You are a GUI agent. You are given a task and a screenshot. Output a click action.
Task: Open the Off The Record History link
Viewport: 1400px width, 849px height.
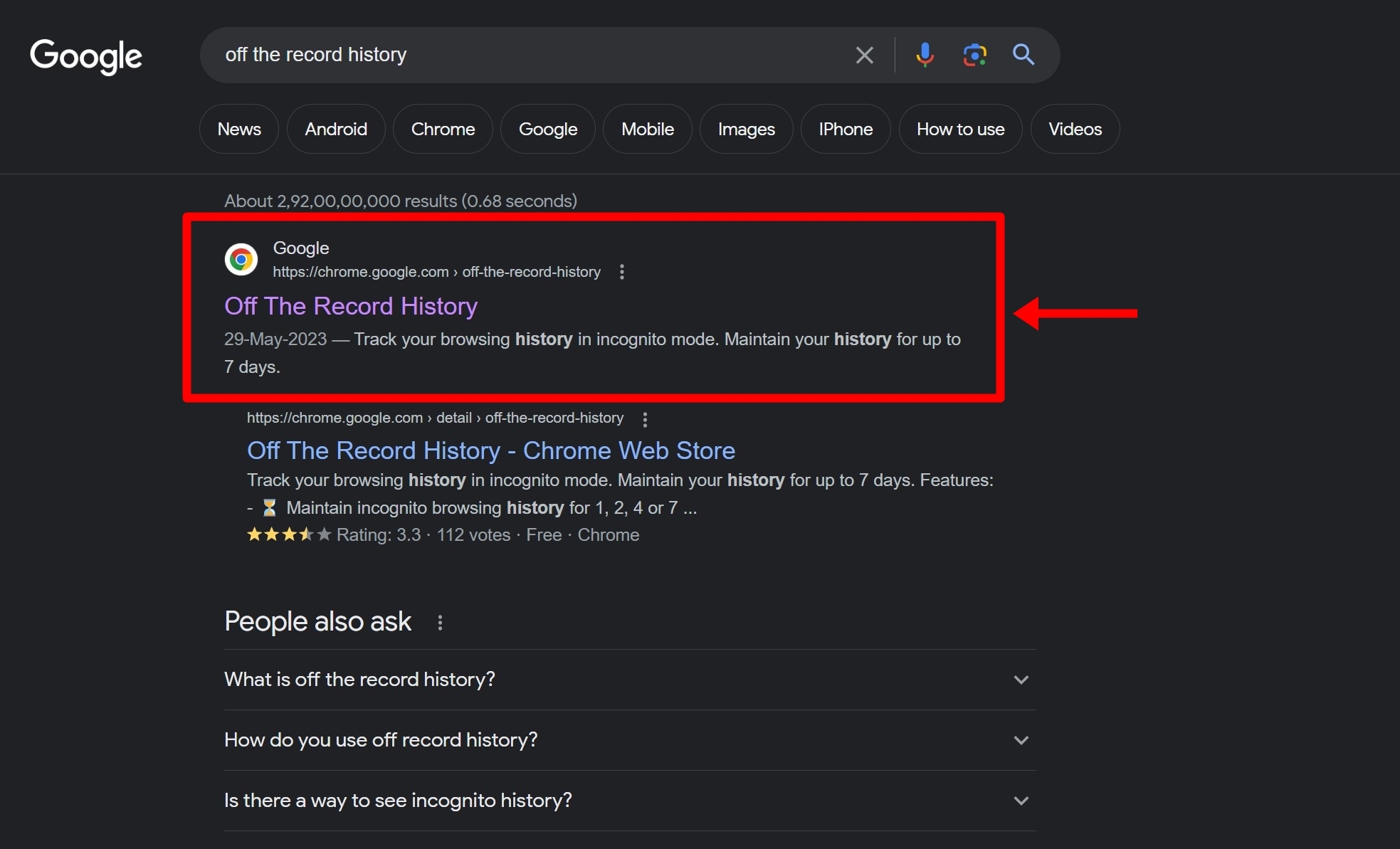(351, 306)
